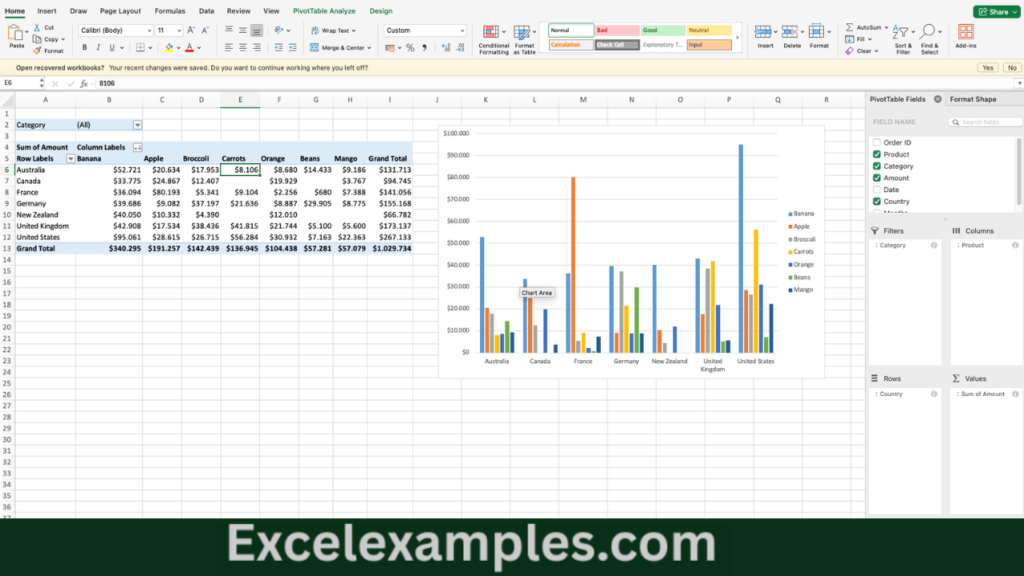Click the Find & Select icon

click(928, 33)
